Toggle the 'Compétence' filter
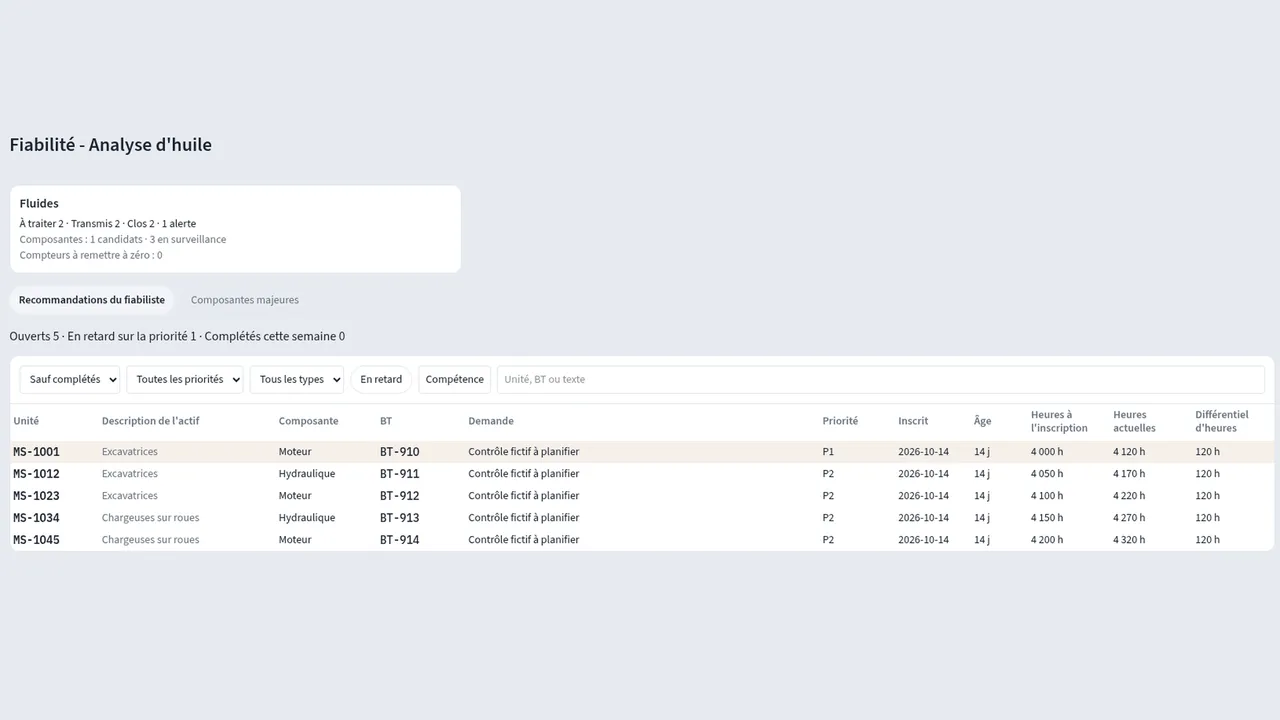 (454, 379)
